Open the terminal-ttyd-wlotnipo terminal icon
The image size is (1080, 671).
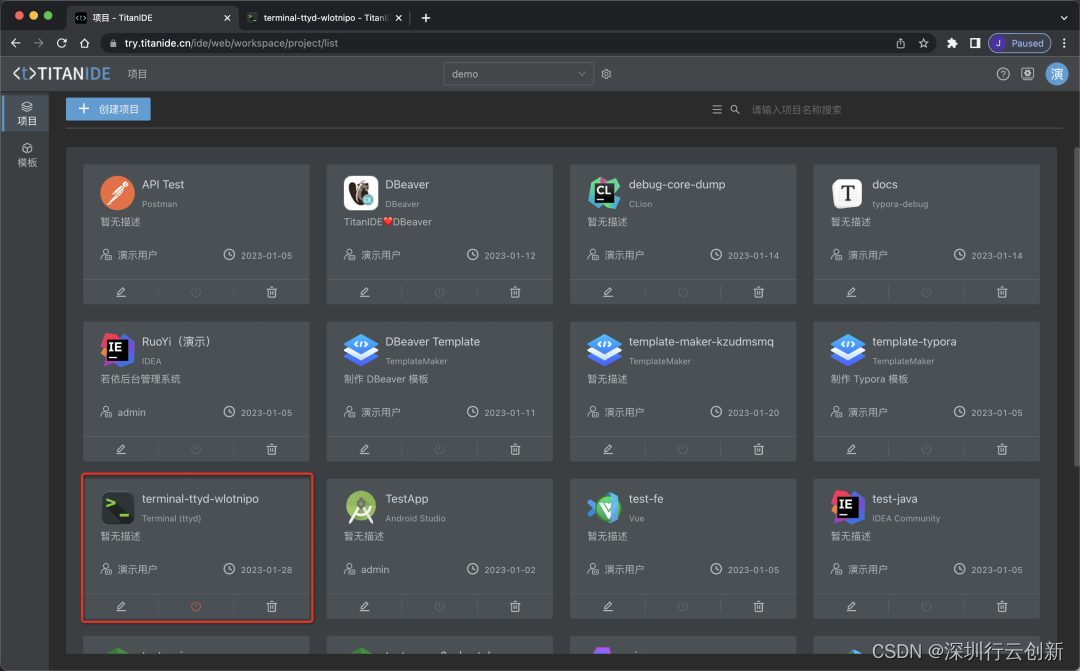[117, 507]
